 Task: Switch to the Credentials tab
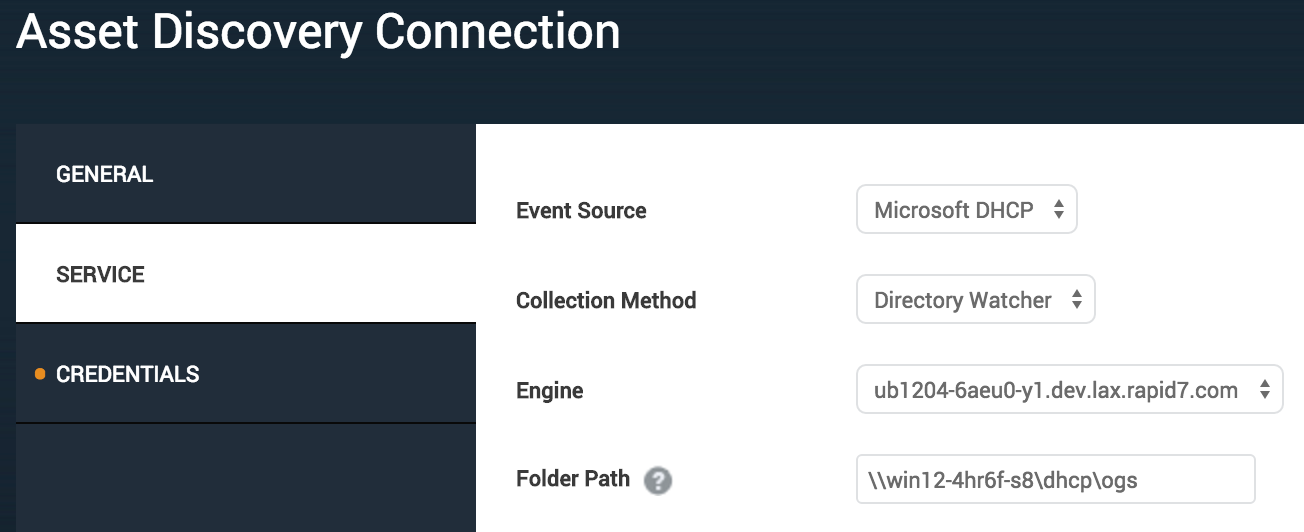[x=127, y=374]
